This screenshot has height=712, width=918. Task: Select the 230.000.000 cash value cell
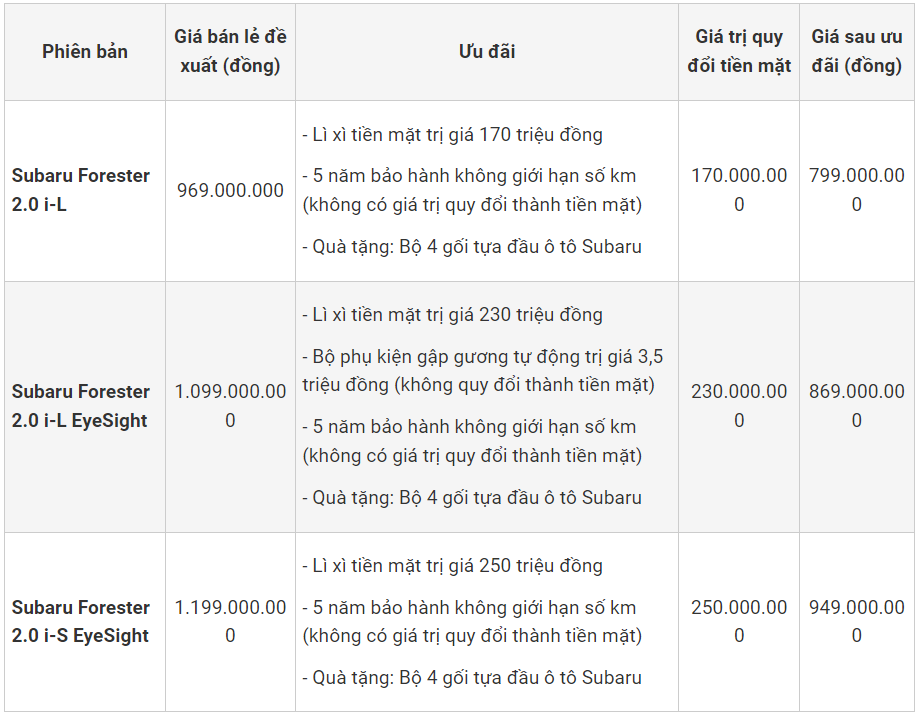click(x=739, y=406)
